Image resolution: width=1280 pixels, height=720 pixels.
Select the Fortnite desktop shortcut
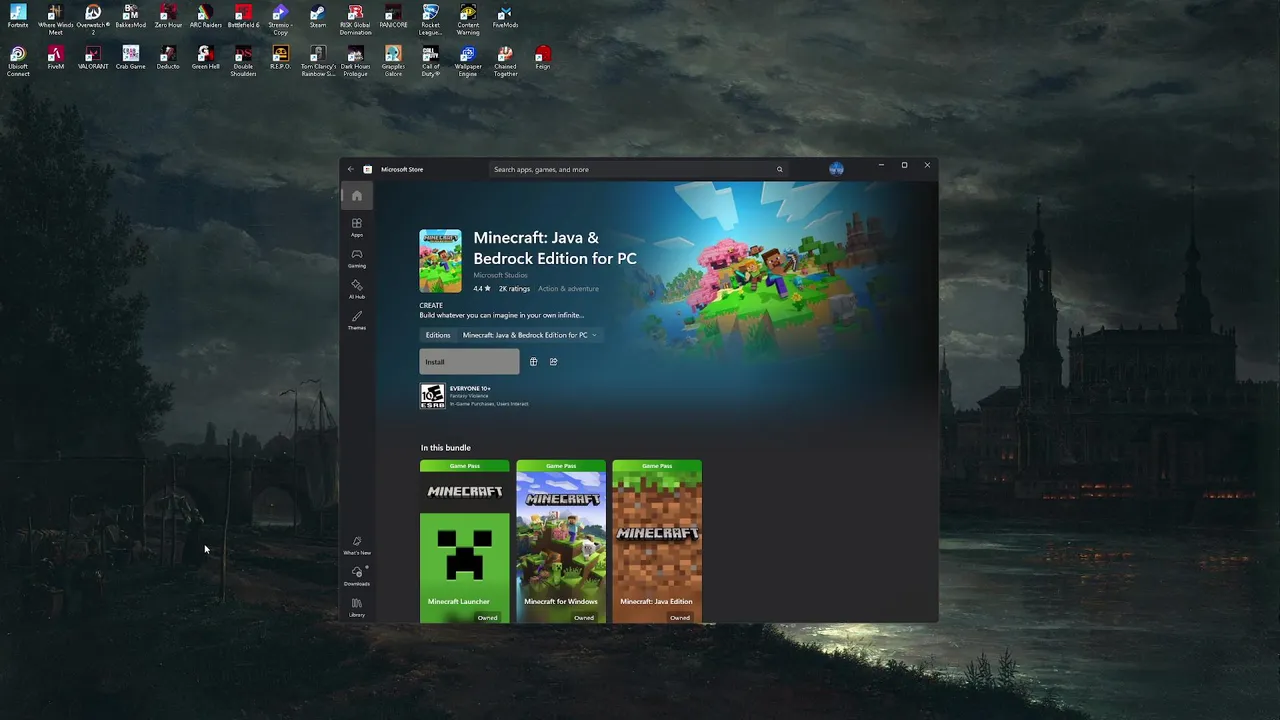(18, 17)
